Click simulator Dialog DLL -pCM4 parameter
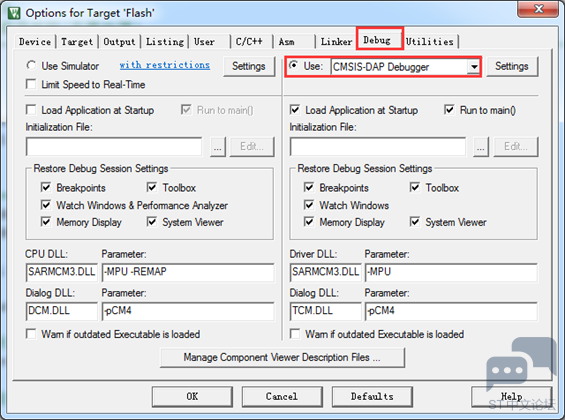The height and width of the screenshot is (420, 565). 188,311
